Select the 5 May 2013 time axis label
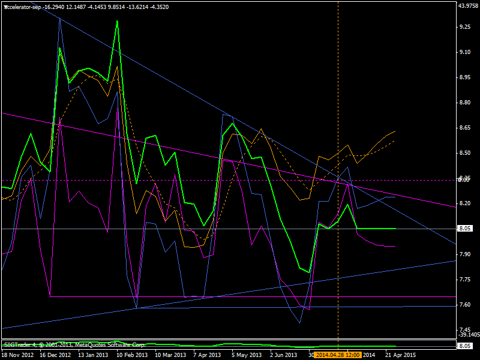 (247, 355)
